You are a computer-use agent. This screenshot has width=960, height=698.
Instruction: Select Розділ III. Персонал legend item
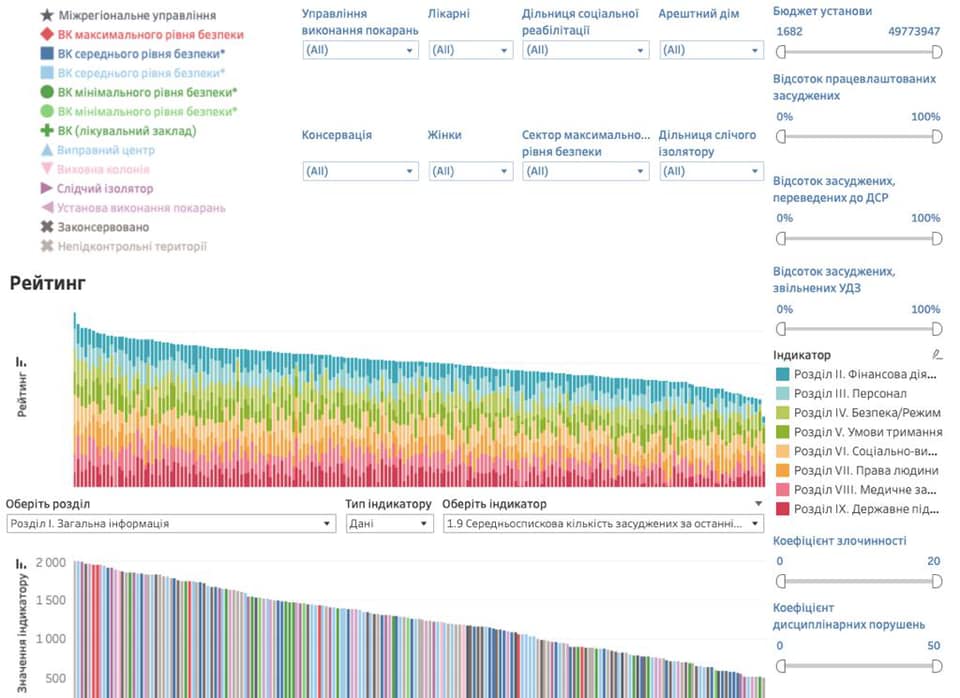(850, 393)
